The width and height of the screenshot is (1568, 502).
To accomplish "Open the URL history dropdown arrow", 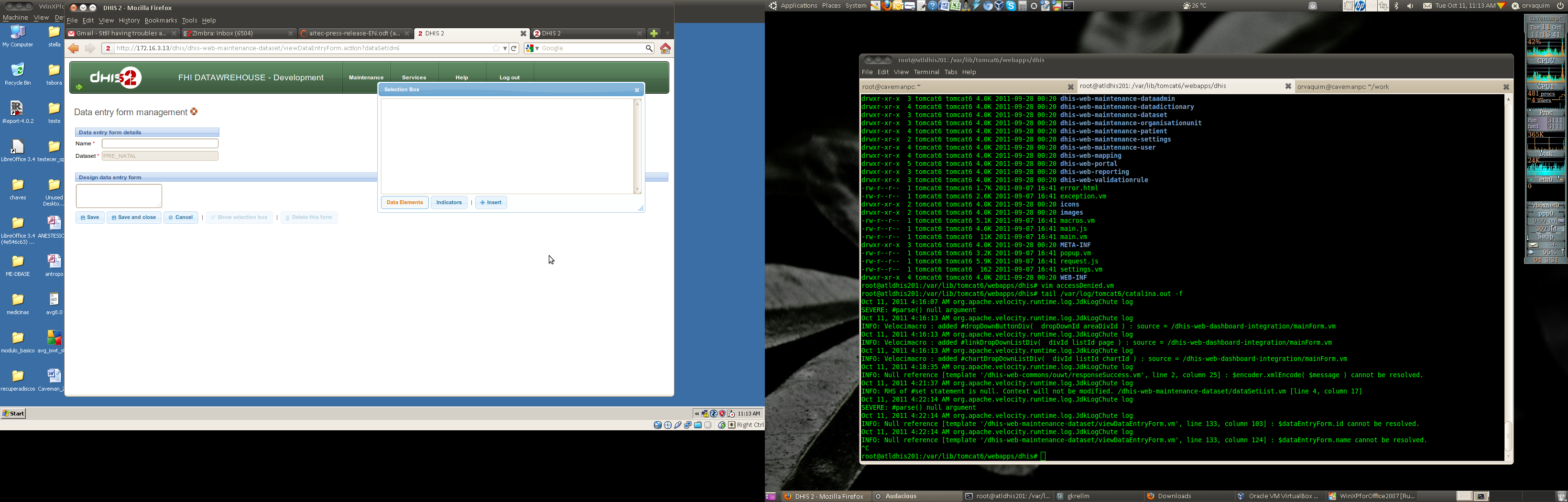I will click(505, 49).
